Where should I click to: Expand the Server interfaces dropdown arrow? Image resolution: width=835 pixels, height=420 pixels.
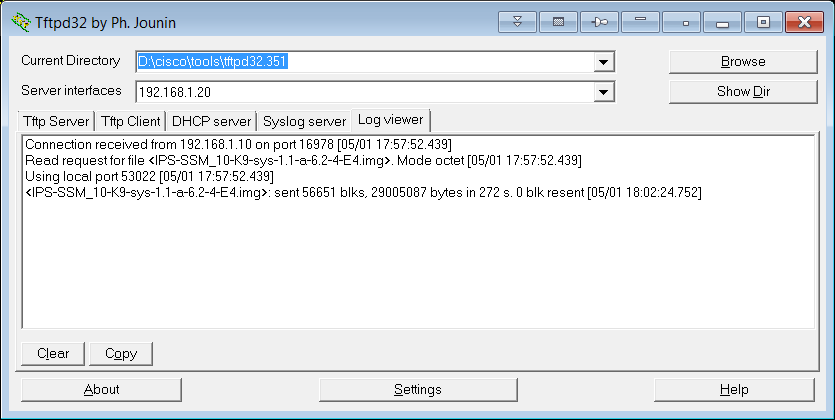click(x=603, y=92)
